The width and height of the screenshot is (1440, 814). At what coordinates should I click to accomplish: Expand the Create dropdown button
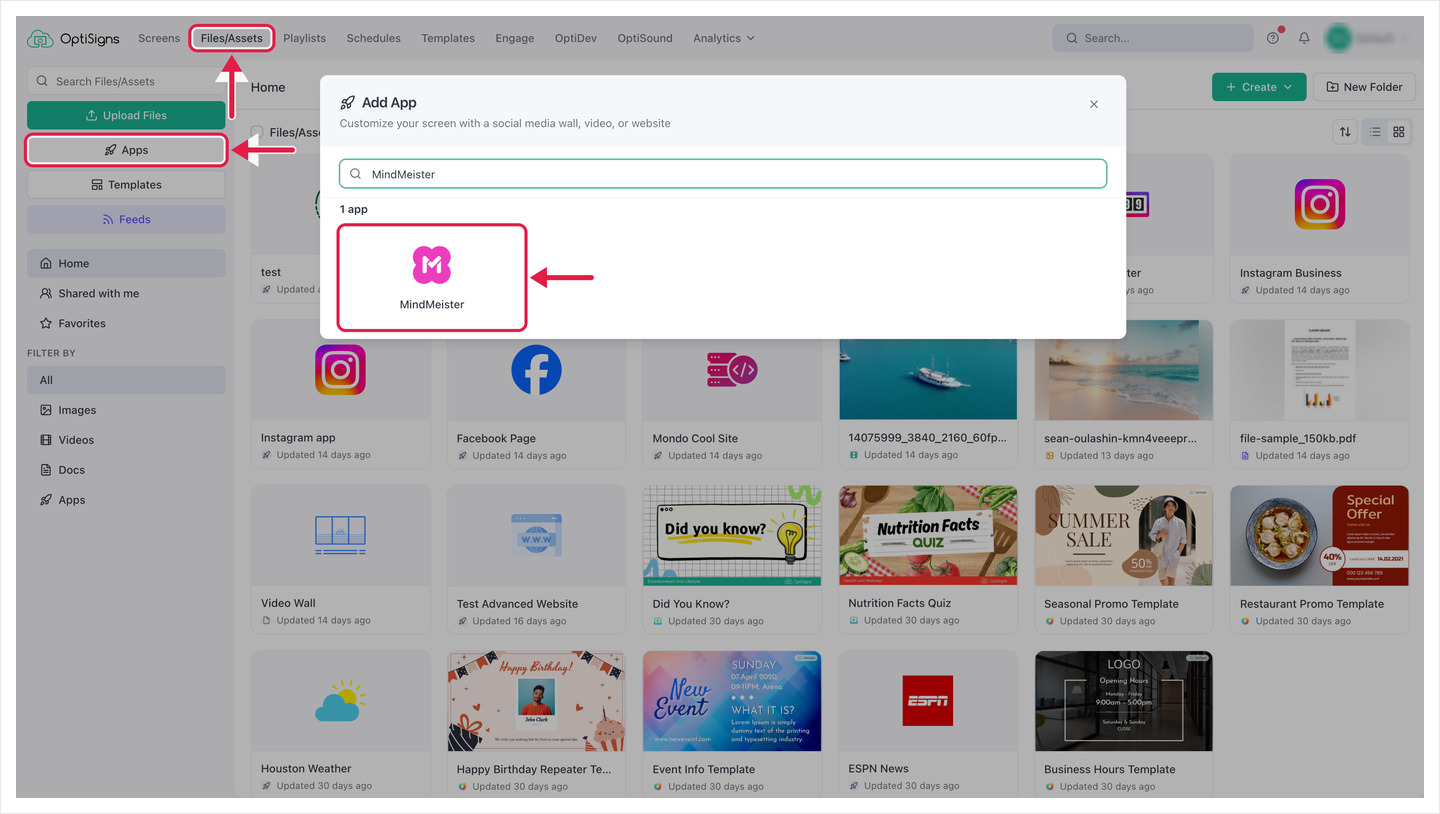1259,87
